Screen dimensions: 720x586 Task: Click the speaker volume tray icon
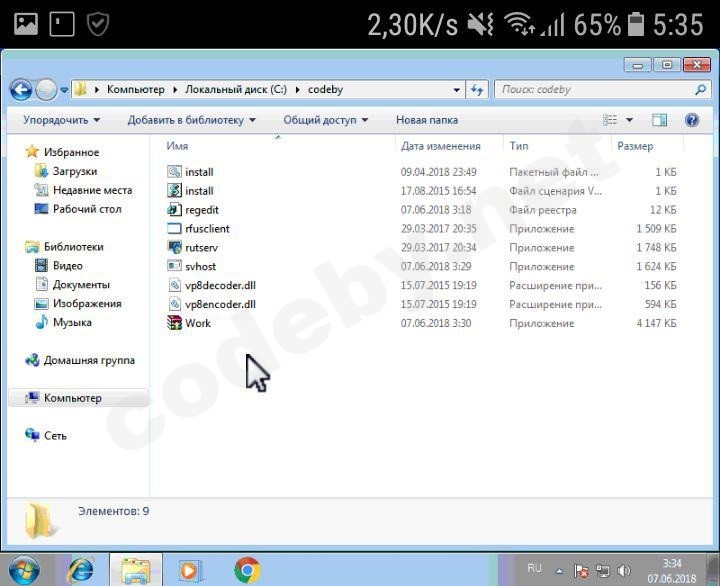623,571
